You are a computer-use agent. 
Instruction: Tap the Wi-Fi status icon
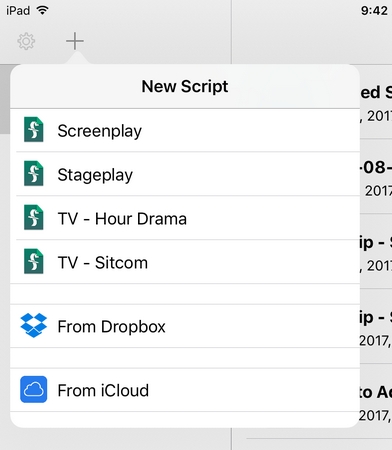coord(43,10)
